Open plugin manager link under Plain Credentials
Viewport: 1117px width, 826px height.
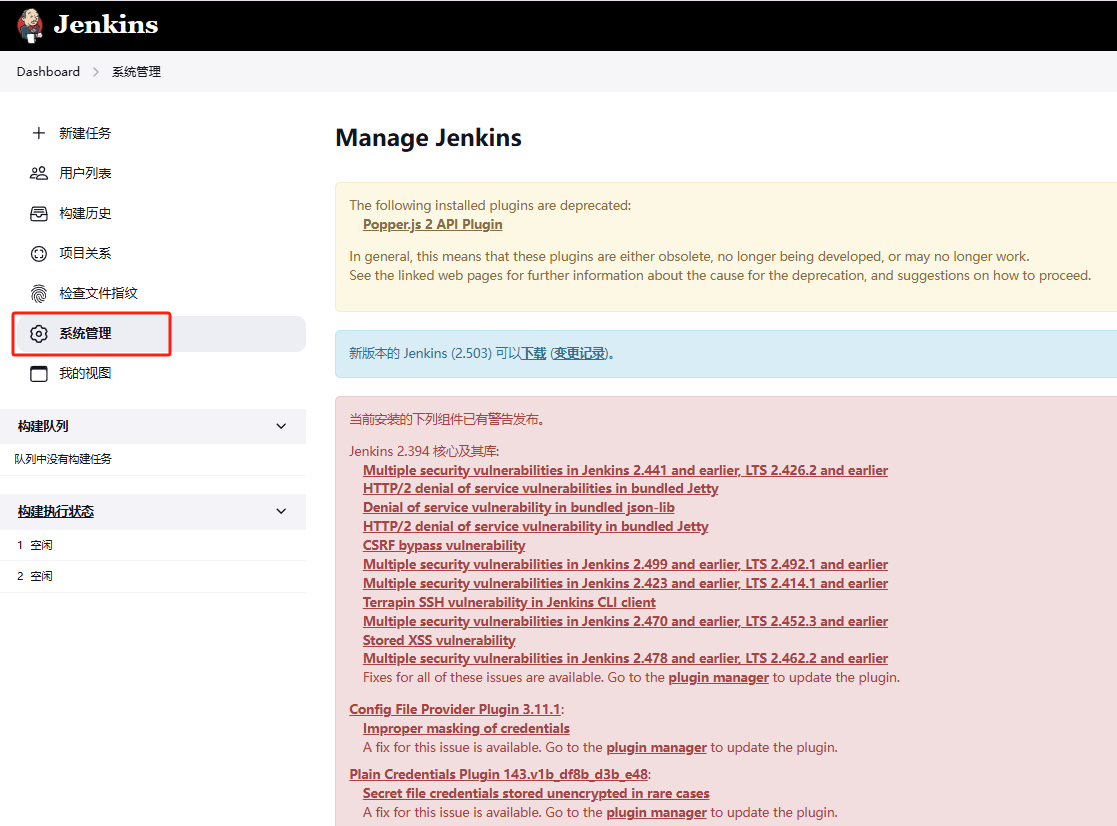click(656, 812)
